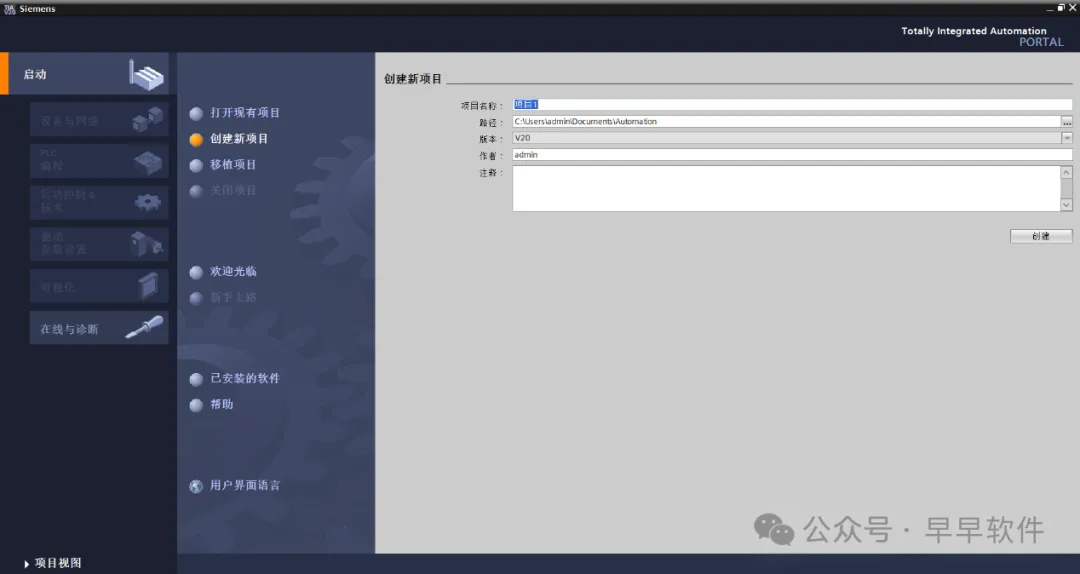Select the 新手上路 bullet
Screen dimensions: 1080x574
pyautogui.click(x=196, y=298)
